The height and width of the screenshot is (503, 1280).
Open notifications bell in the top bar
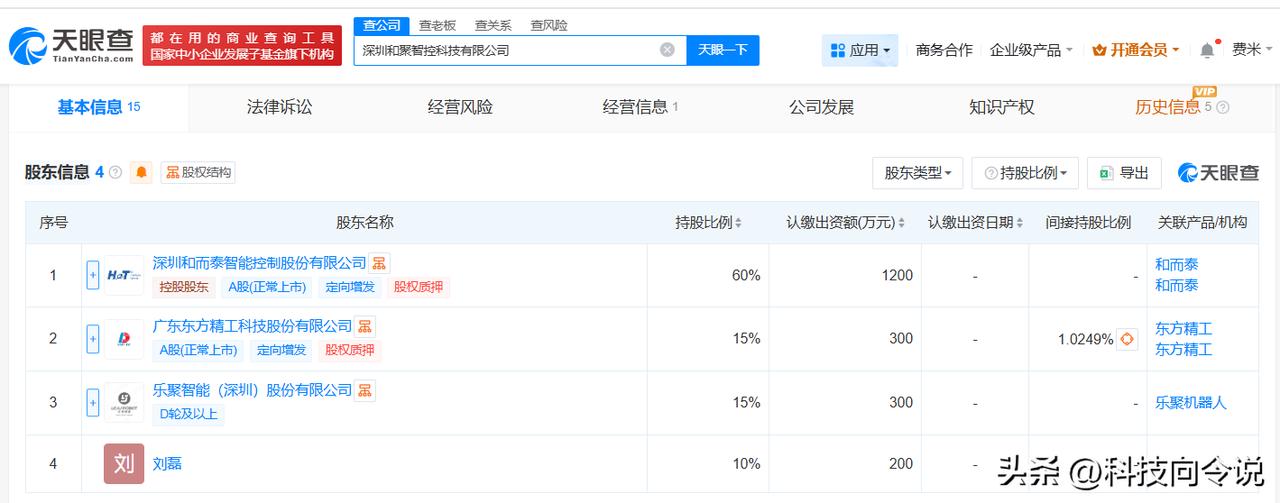click(1207, 50)
